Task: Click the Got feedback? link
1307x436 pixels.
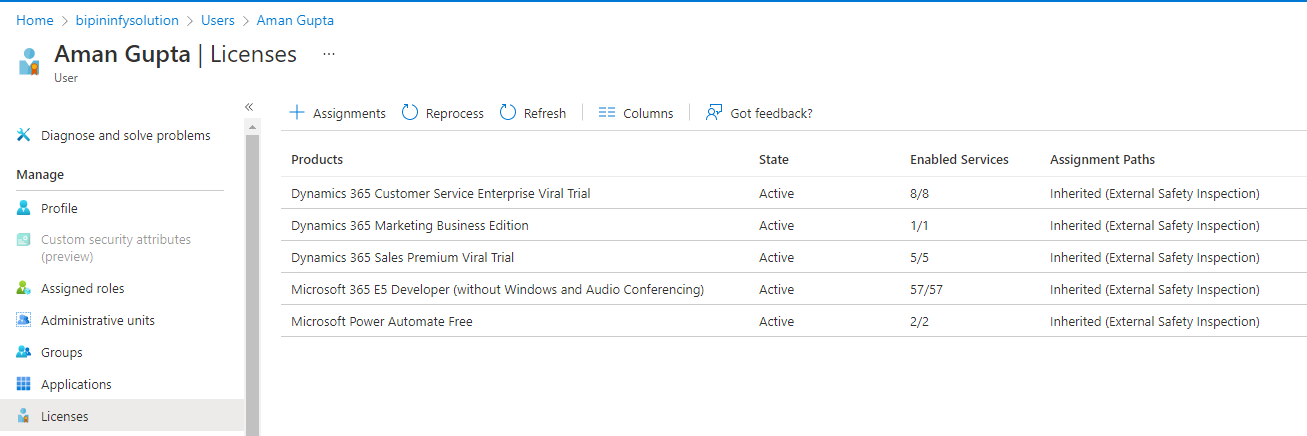Action: [771, 113]
